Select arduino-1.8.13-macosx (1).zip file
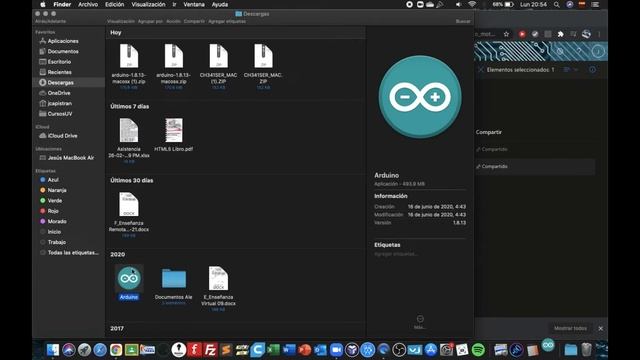The height and width of the screenshot is (360, 640). pyautogui.click(x=129, y=56)
